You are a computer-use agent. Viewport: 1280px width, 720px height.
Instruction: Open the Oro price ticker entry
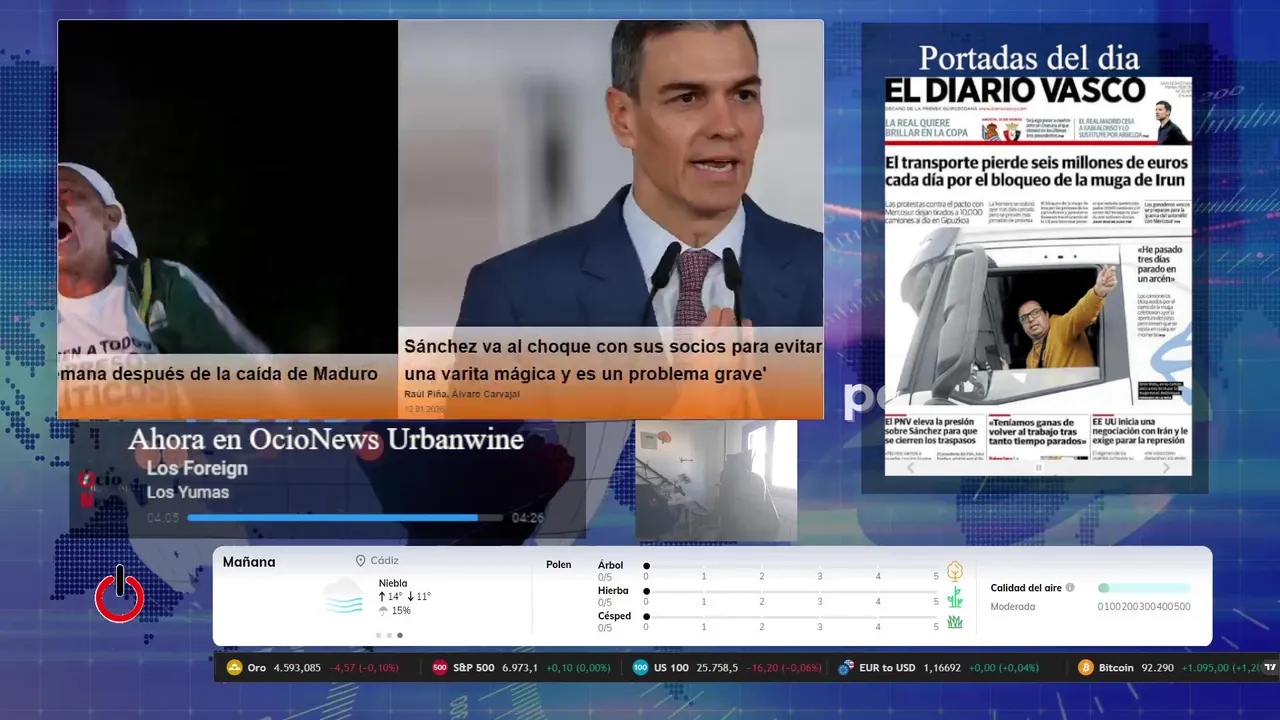313,667
